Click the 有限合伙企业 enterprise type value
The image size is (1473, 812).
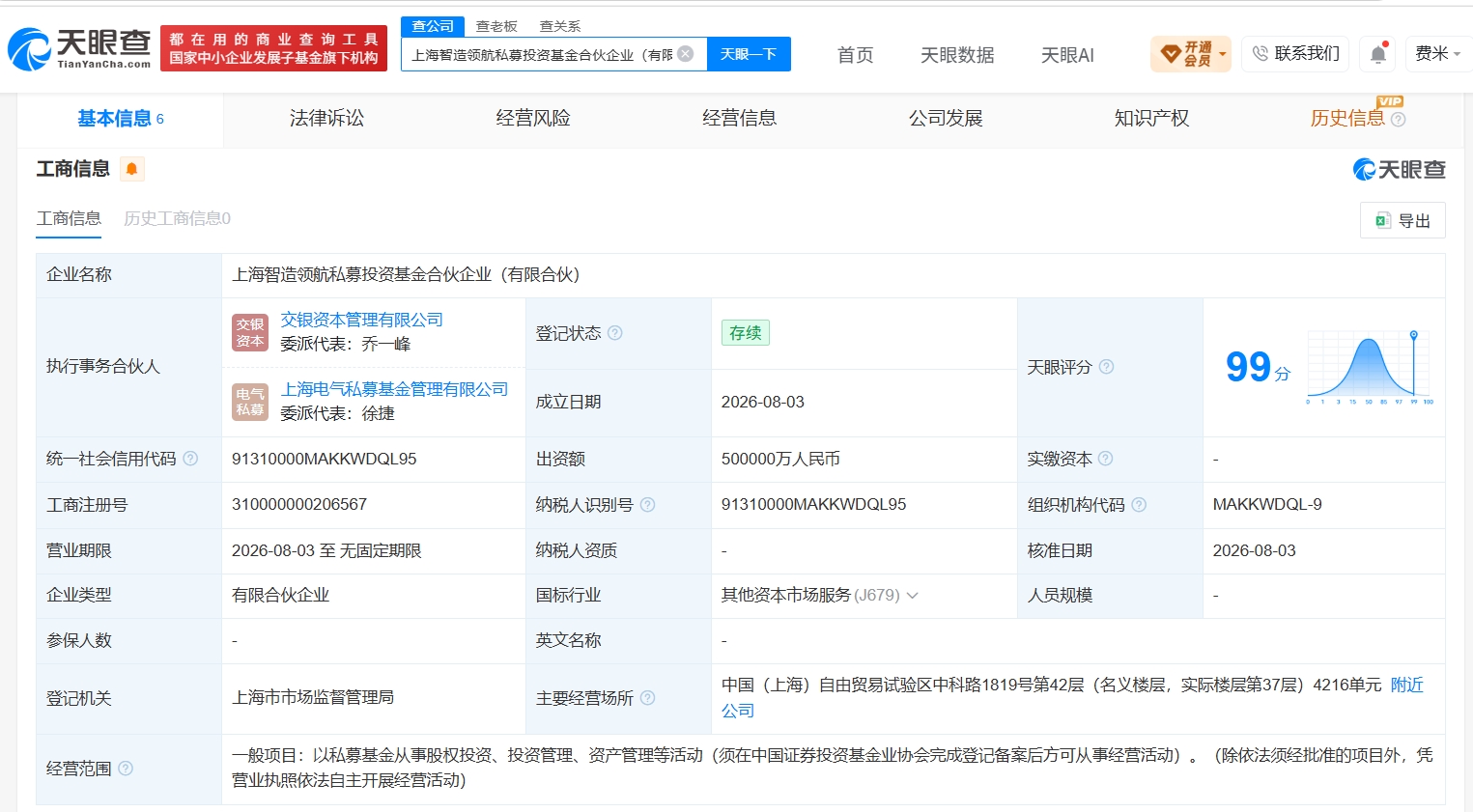[280, 595]
